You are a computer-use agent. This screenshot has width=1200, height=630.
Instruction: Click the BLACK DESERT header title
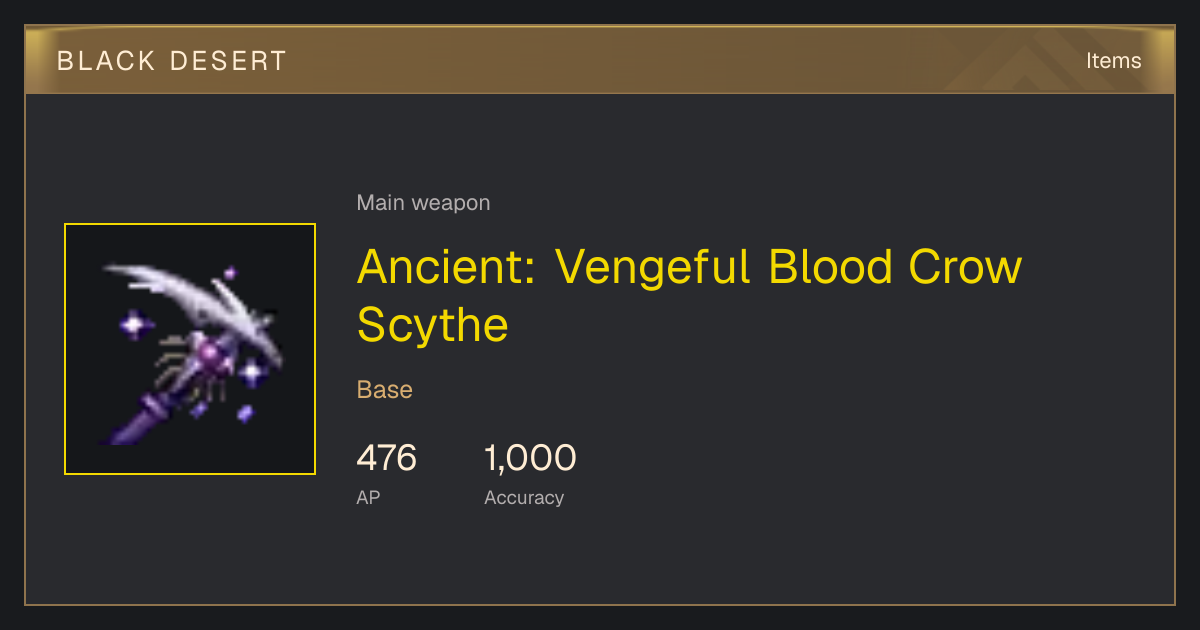coord(172,61)
